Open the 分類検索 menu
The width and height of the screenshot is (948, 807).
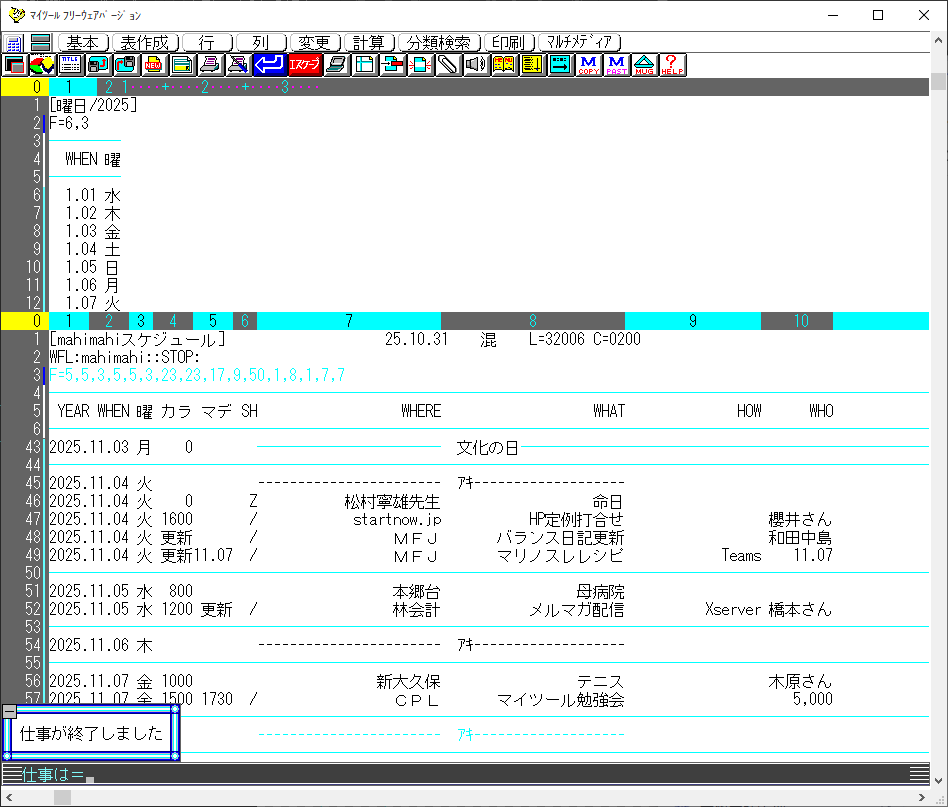coord(439,43)
